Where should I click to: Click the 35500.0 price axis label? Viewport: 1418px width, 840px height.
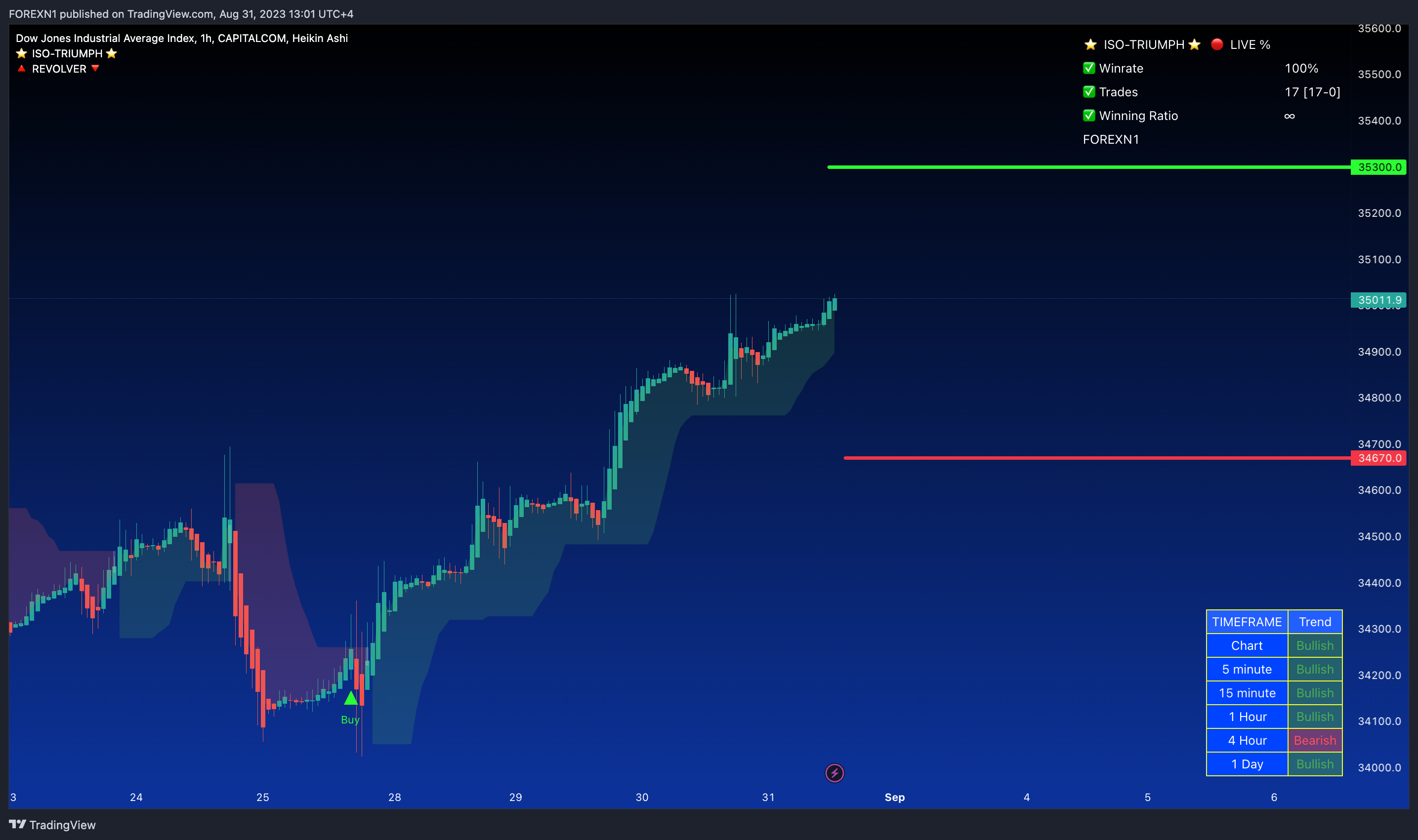pos(1379,74)
